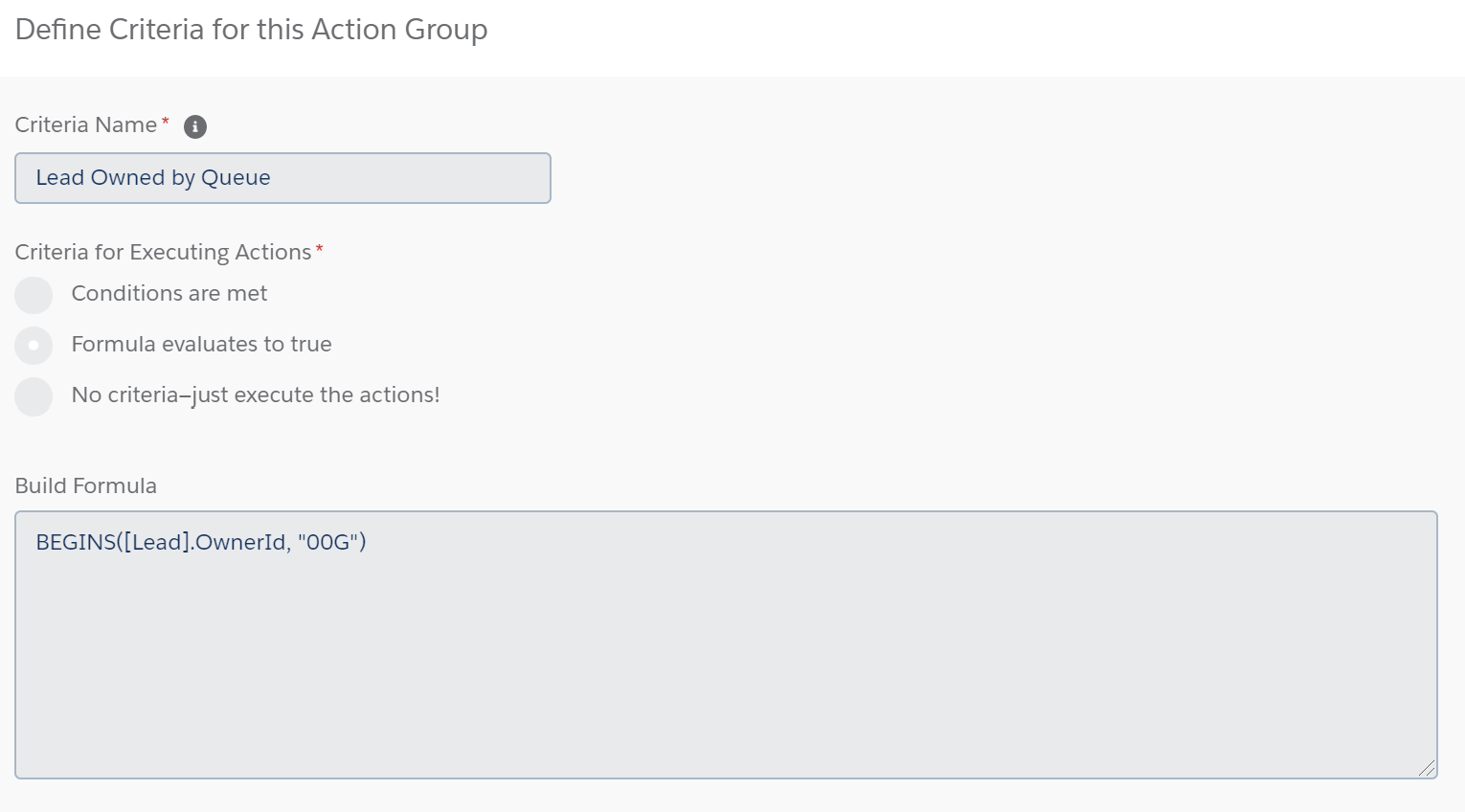Click the 'Conditions are met' label text
The height and width of the screenshot is (812, 1465).
tap(169, 294)
